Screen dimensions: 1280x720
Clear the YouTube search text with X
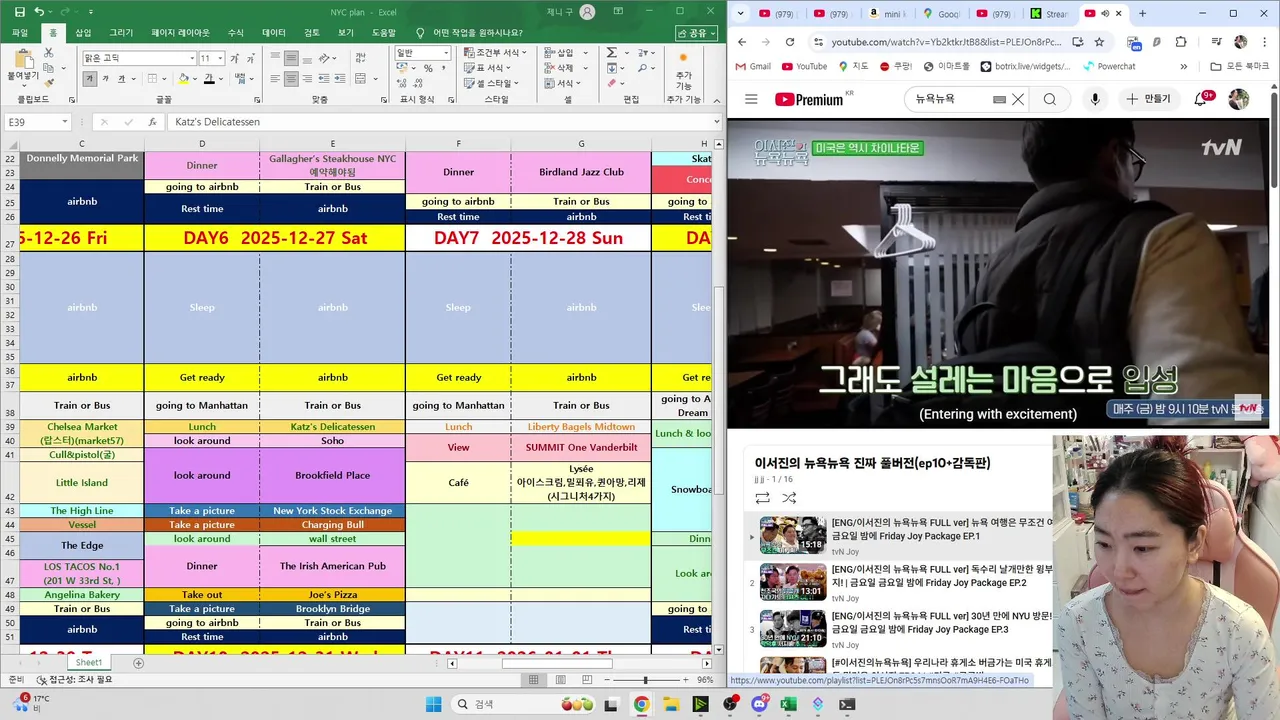1017,99
